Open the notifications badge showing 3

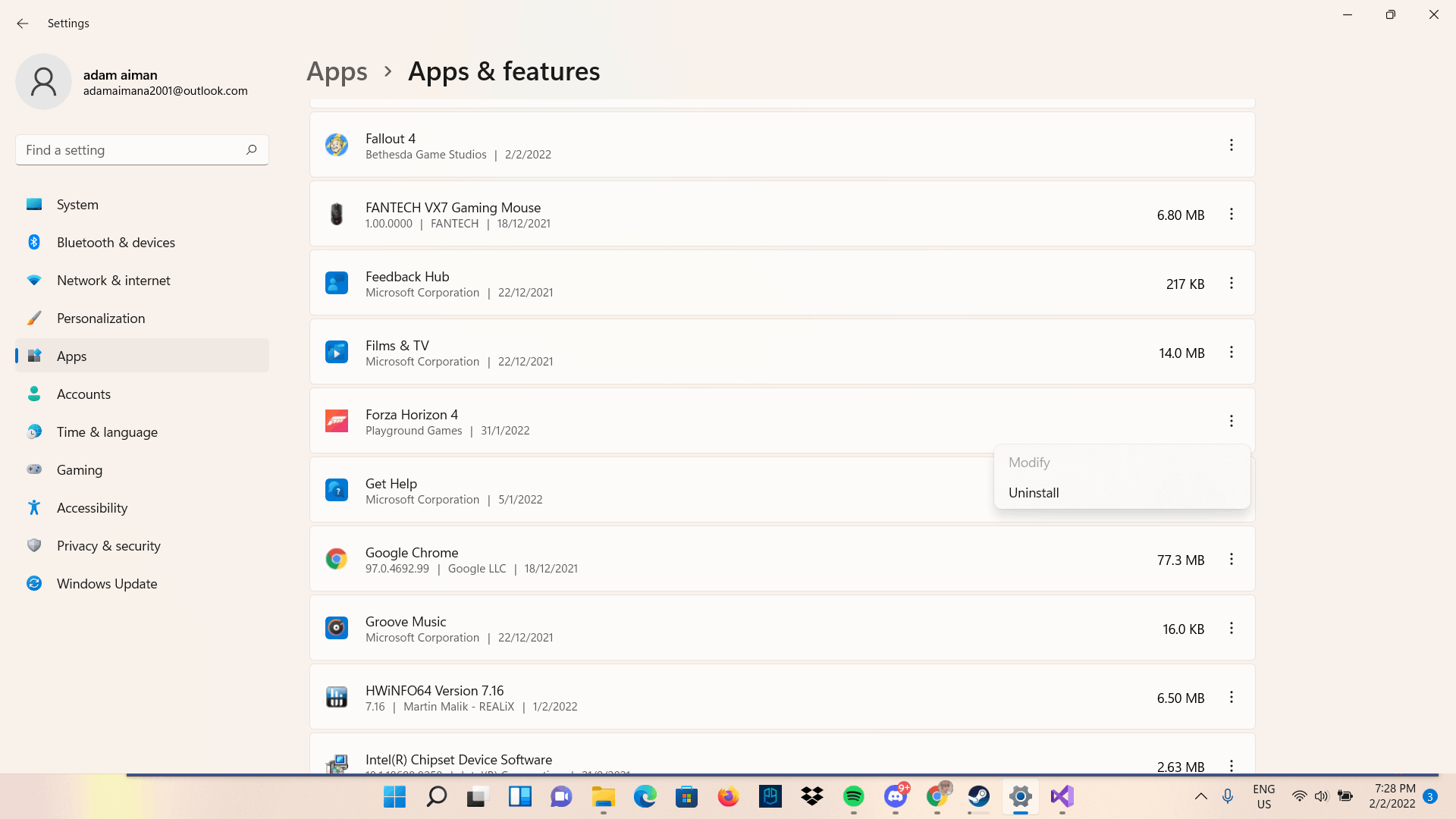pyautogui.click(x=1430, y=796)
